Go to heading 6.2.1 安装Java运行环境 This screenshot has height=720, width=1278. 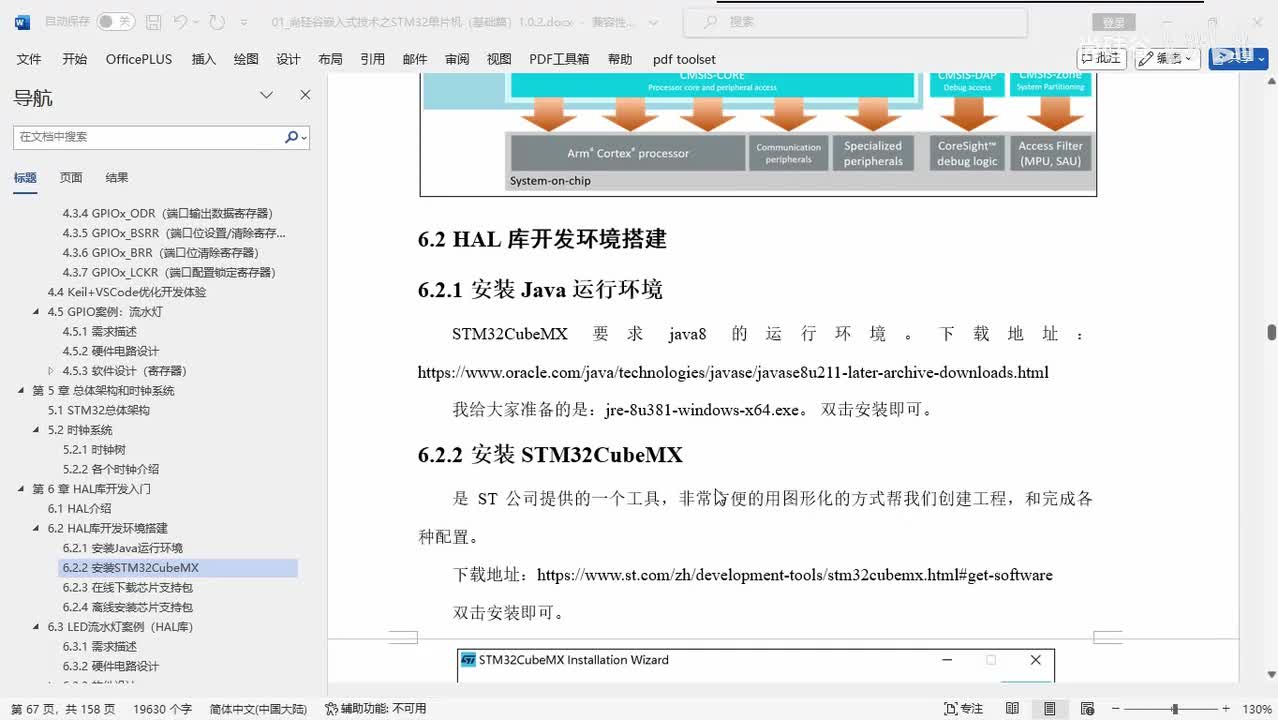pyautogui.click(x=123, y=548)
